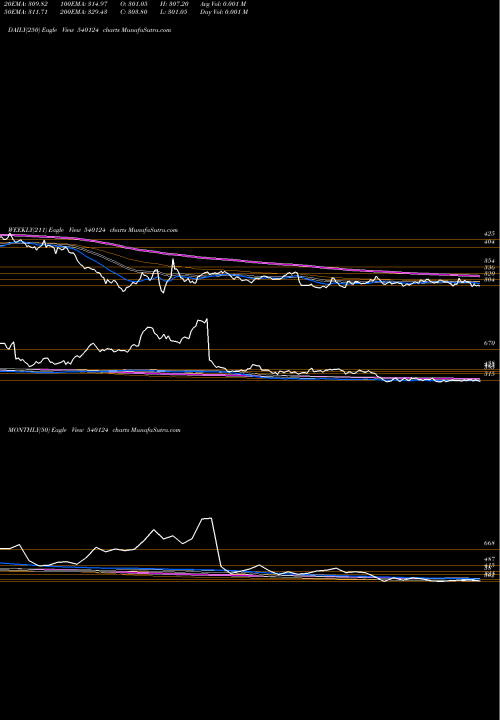Click the 20EMA value in header
Image resolution: width=500 pixels, height=720 pixels.
click(x=24, y=4)
